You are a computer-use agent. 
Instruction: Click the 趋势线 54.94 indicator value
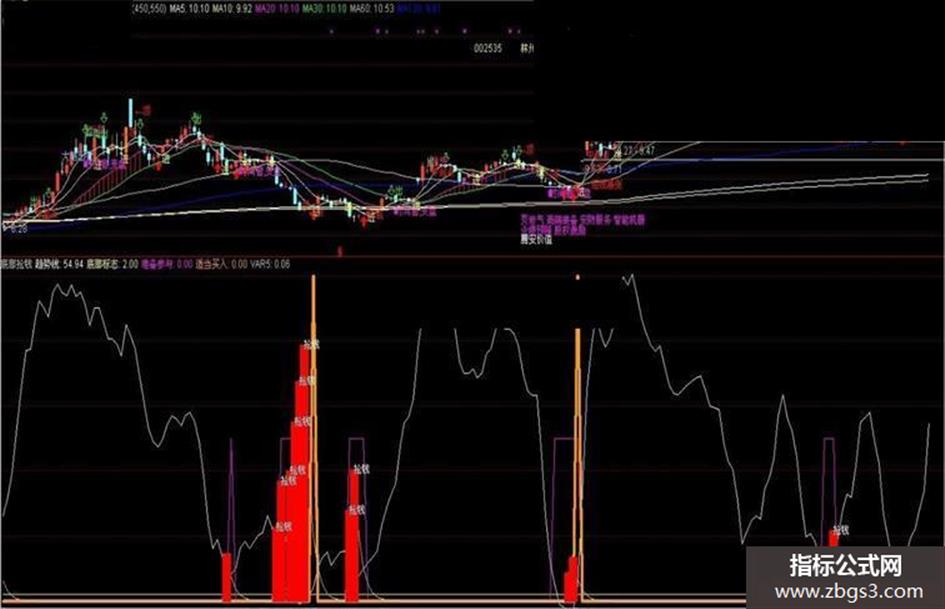pyautogui.click(x=58, y=264)
